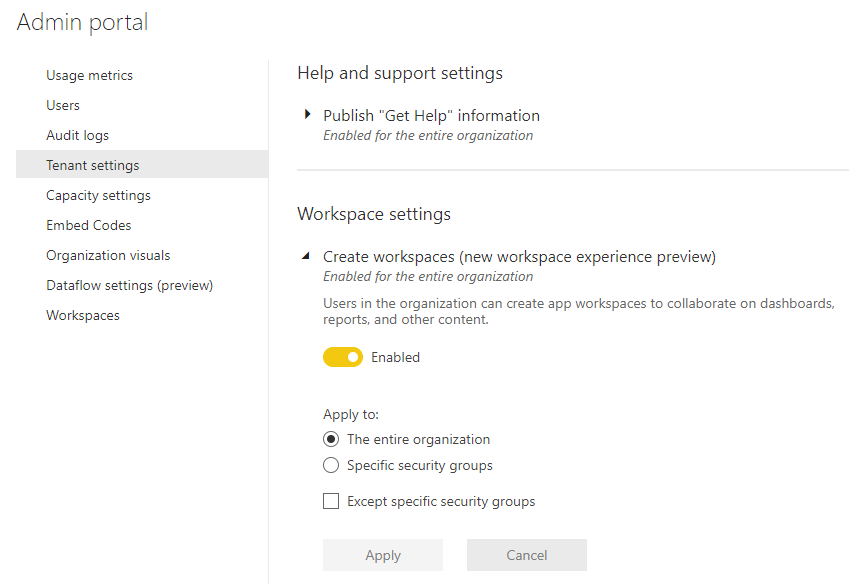Select Embed Codes from the sidebar

pyautogui.click(x=88, y=224)
